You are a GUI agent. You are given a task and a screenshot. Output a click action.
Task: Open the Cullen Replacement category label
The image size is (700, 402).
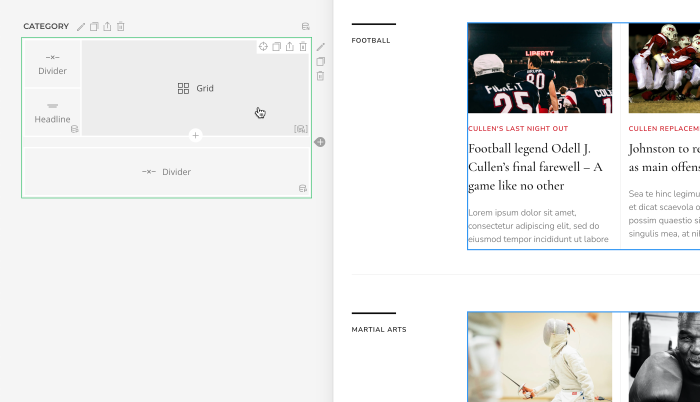[x=664, y=129]
